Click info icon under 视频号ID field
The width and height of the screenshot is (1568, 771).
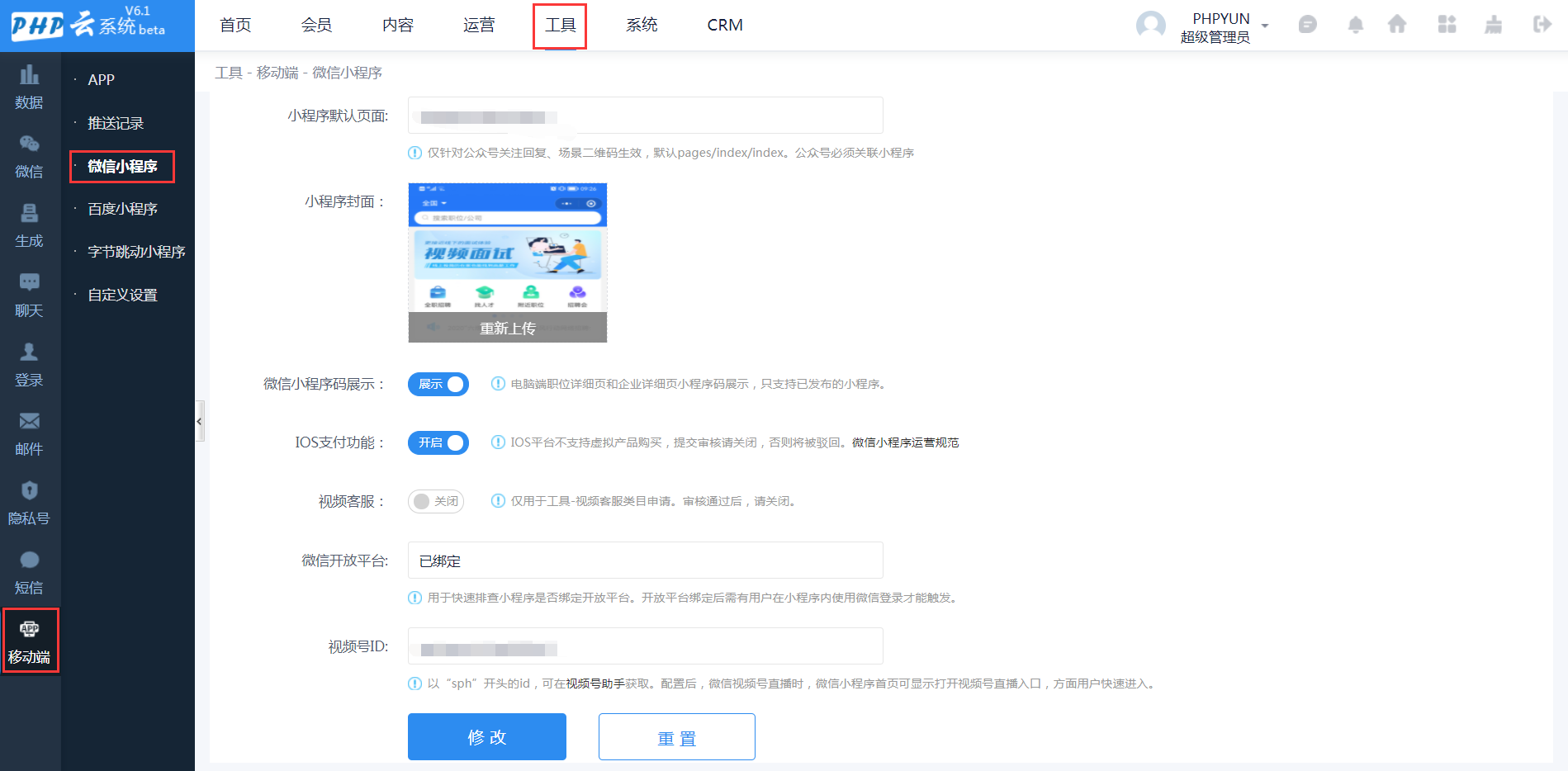[x=415, y=683]
